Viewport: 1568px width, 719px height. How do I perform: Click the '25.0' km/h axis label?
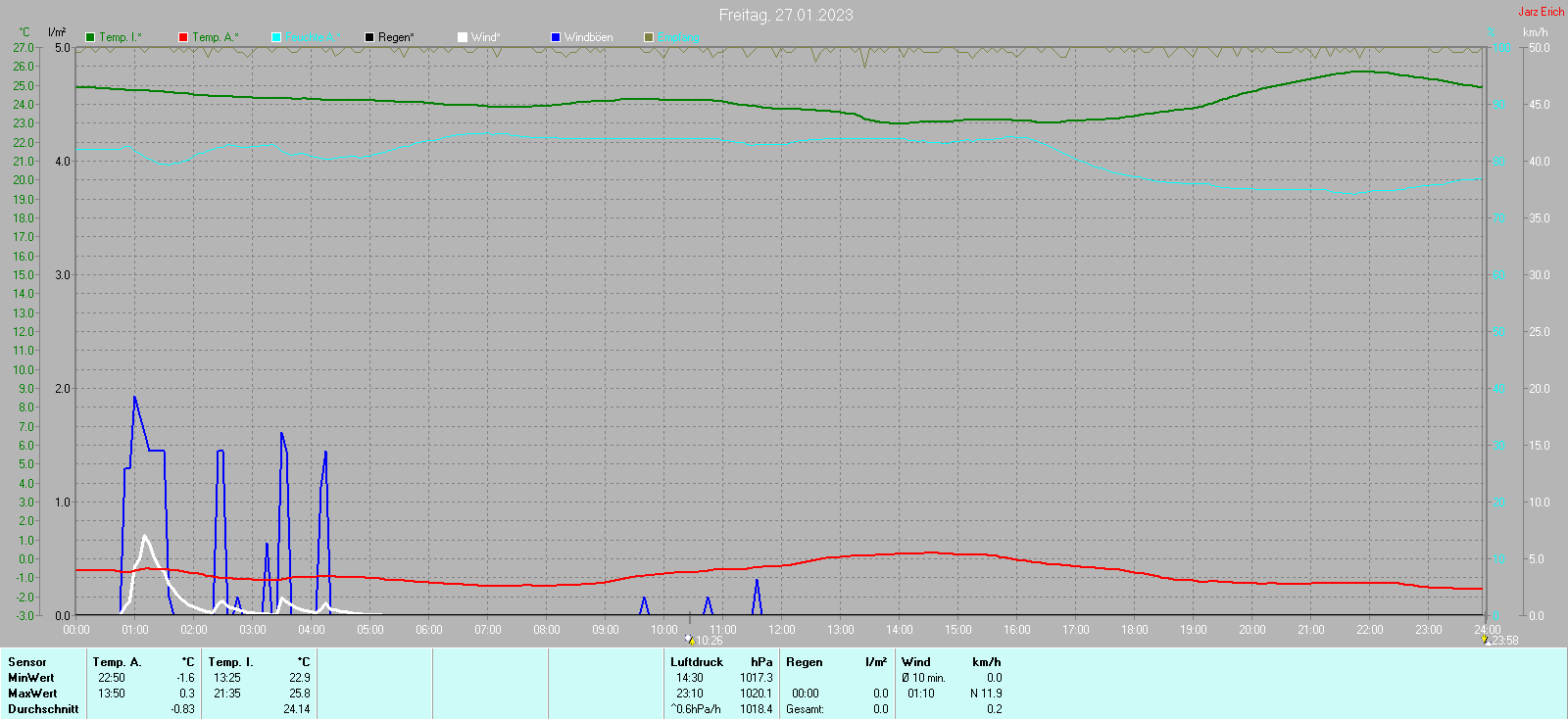[1540, 332]
